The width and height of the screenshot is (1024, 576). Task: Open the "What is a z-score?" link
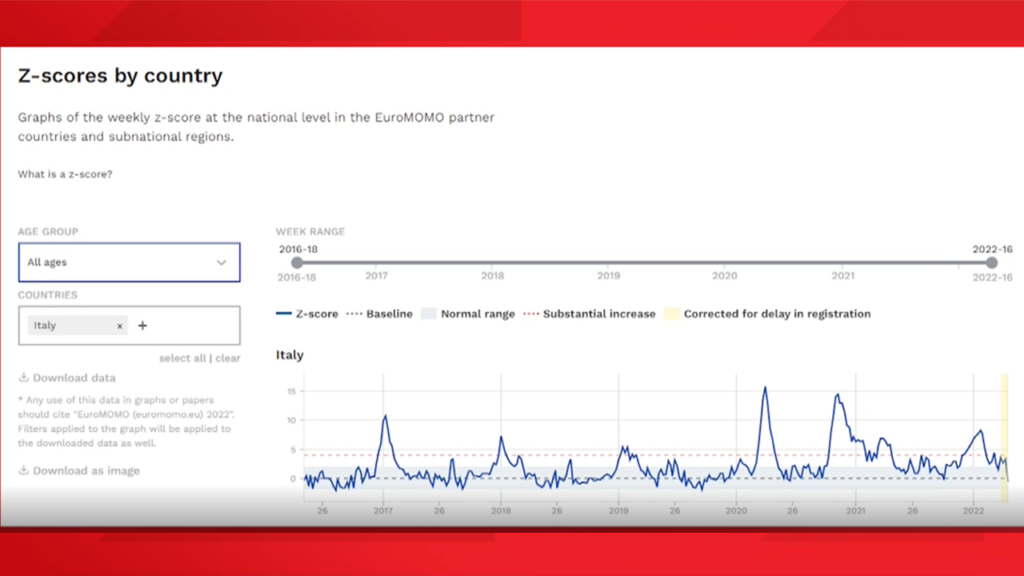65,174
